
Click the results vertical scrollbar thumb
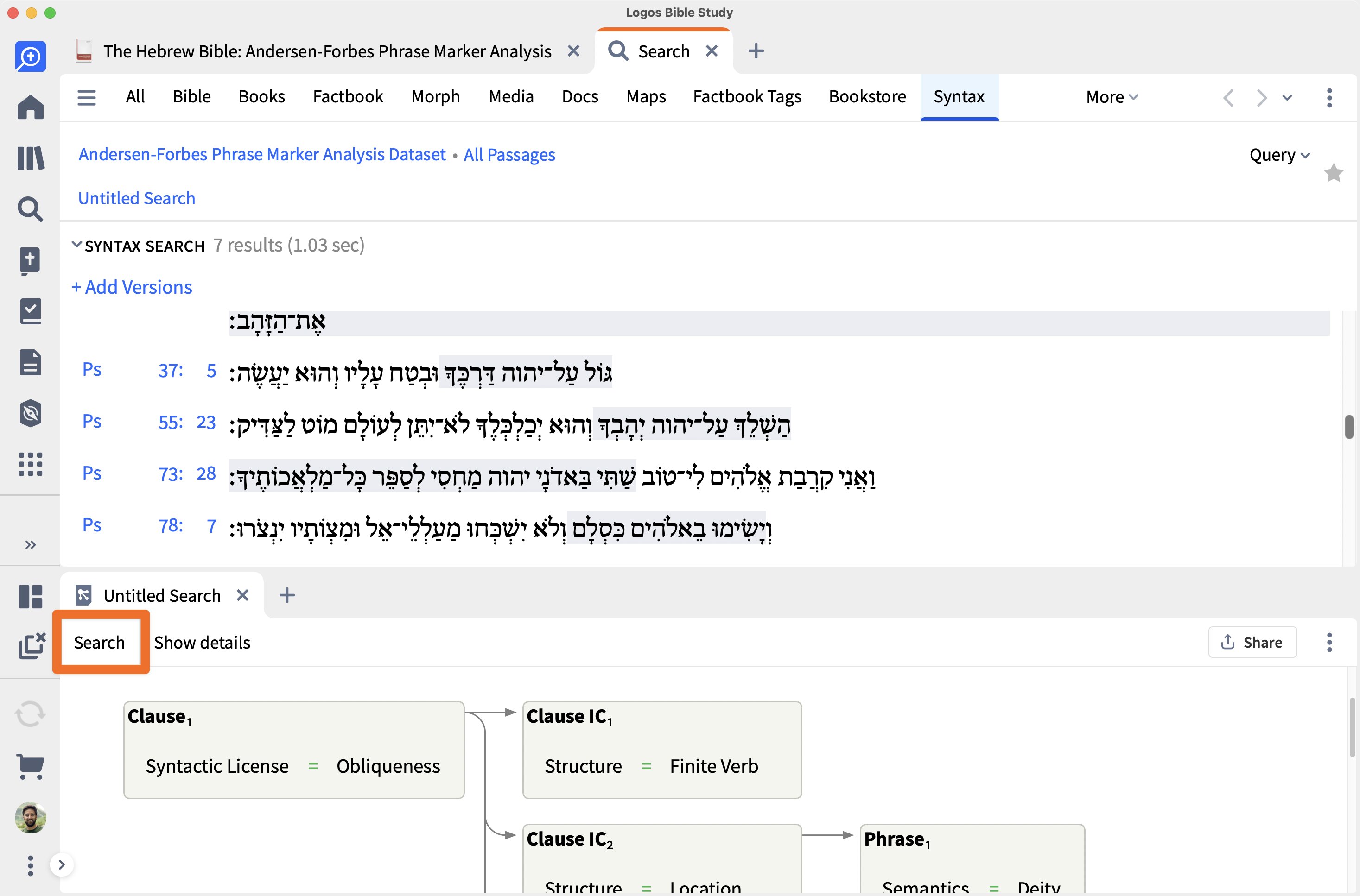pos(1348,427)
